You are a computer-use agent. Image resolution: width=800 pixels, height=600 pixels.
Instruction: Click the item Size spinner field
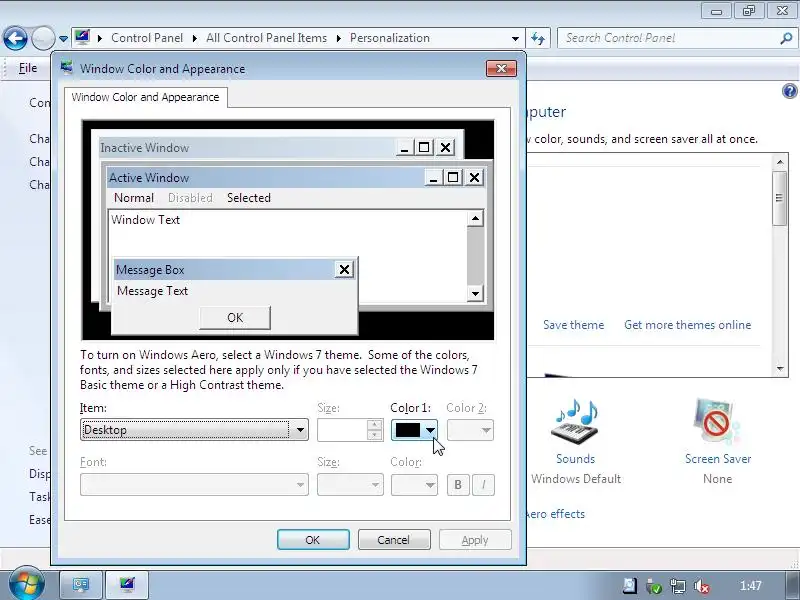(349, 430)
